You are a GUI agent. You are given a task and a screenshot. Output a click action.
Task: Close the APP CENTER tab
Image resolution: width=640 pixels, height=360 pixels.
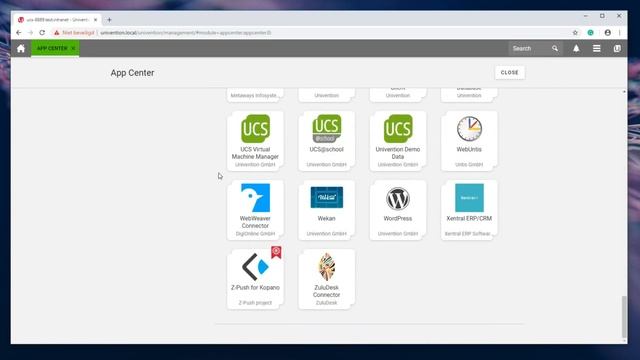(x=73, y=49)
